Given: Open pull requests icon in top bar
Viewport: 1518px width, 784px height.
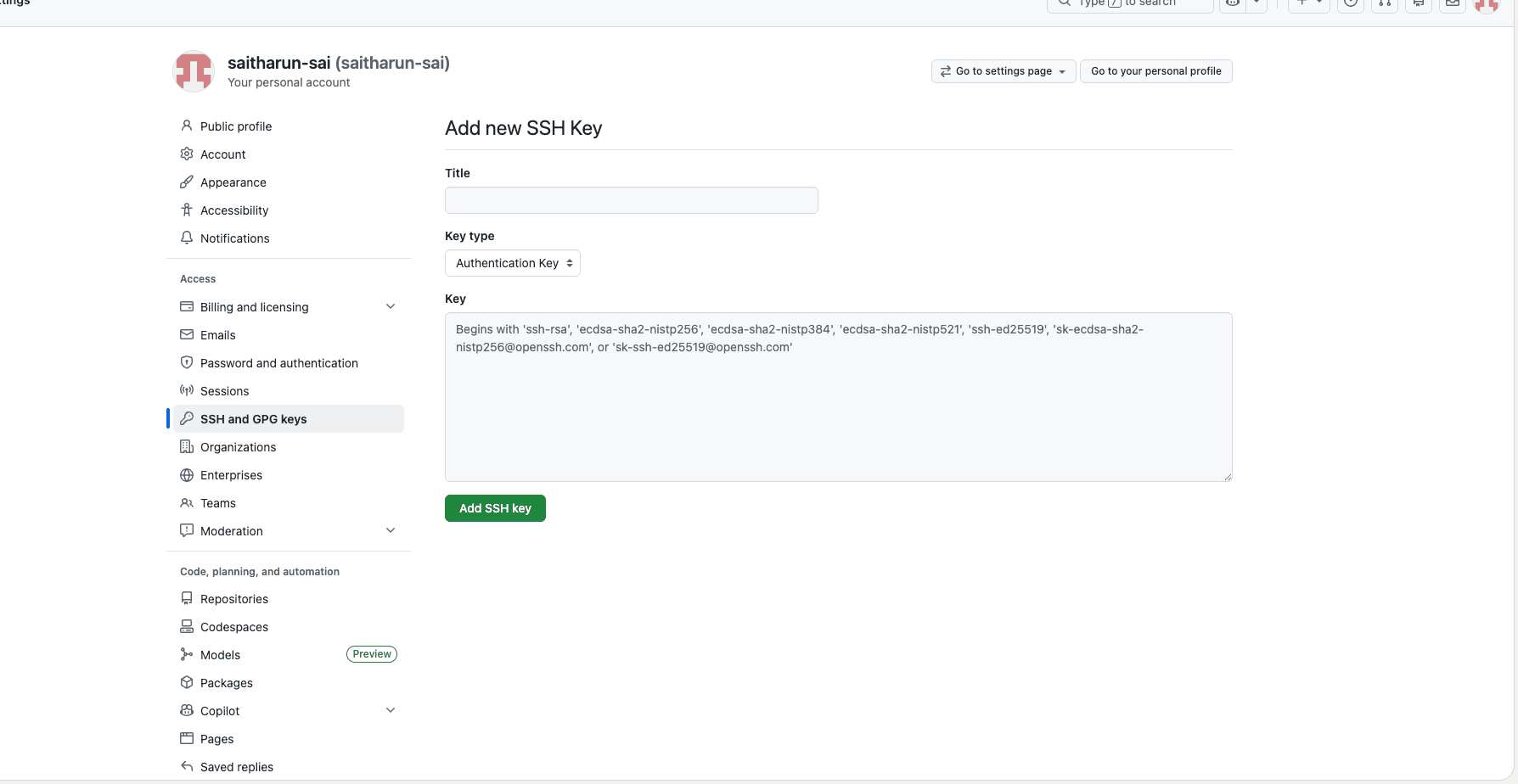Looking at the screenshot, I should 1385,3.
